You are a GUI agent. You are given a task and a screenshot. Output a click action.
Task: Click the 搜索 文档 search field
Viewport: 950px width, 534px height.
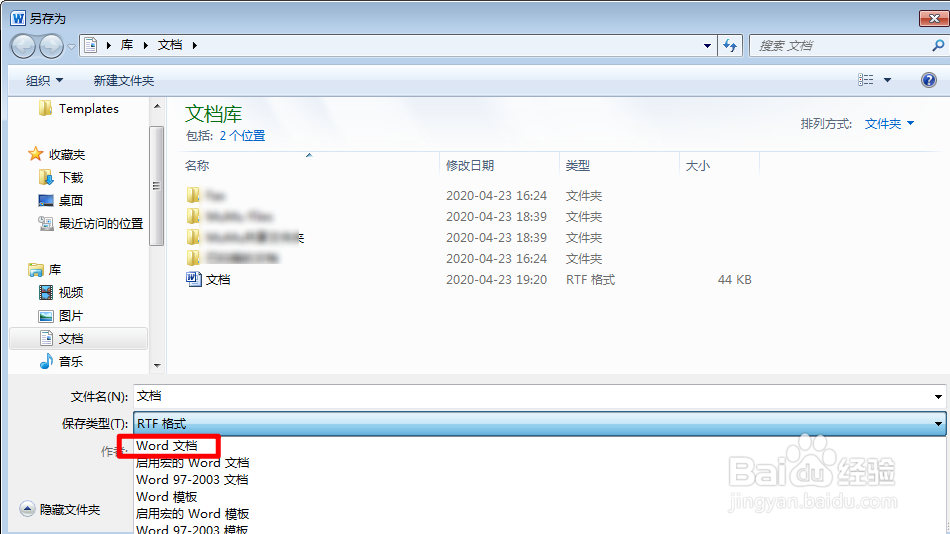[842, 45]
